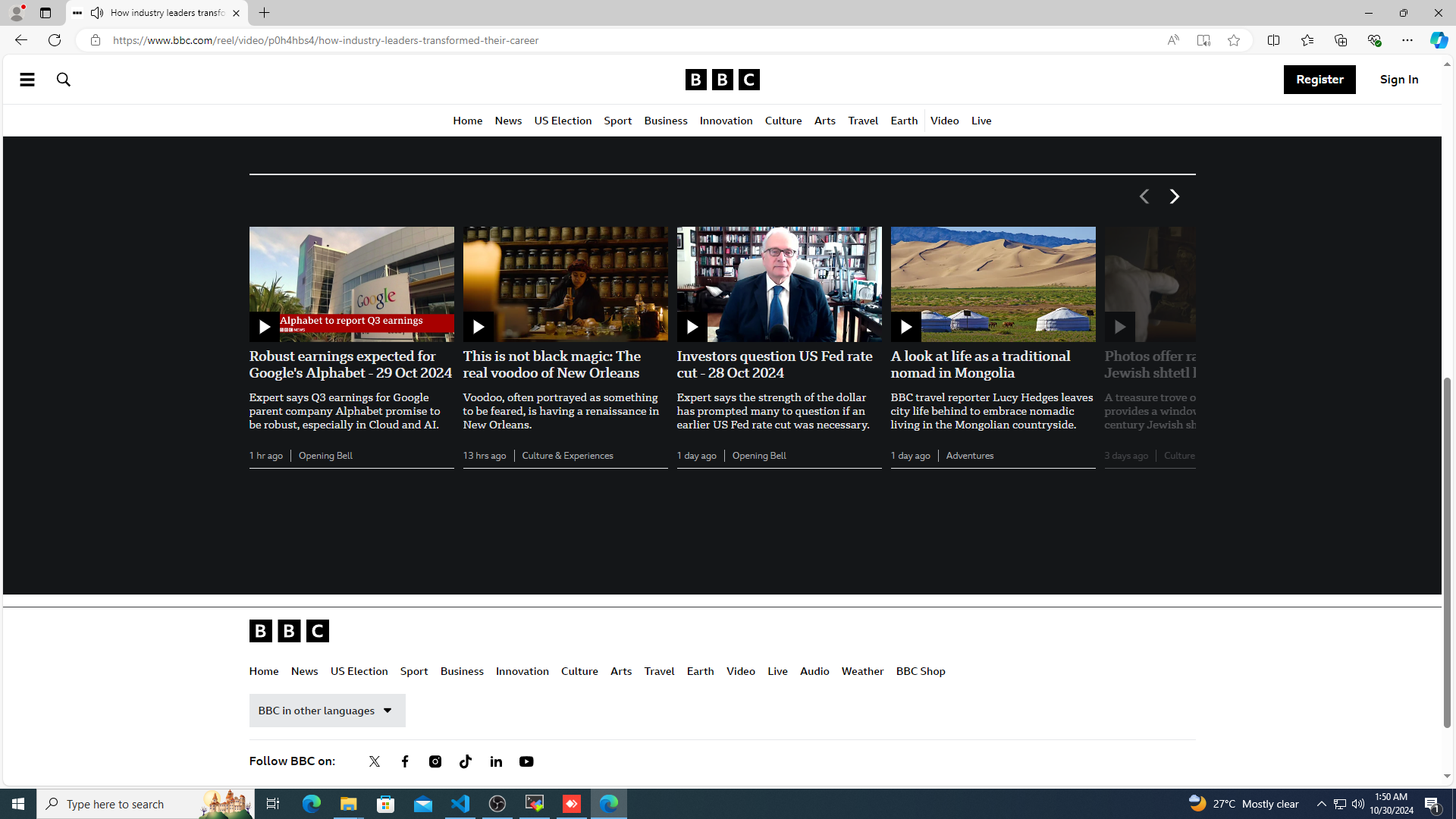Click the BBC logo in header
This screenshot has width=1456, height=819.
pyautogui.click(x=722, y=80)
